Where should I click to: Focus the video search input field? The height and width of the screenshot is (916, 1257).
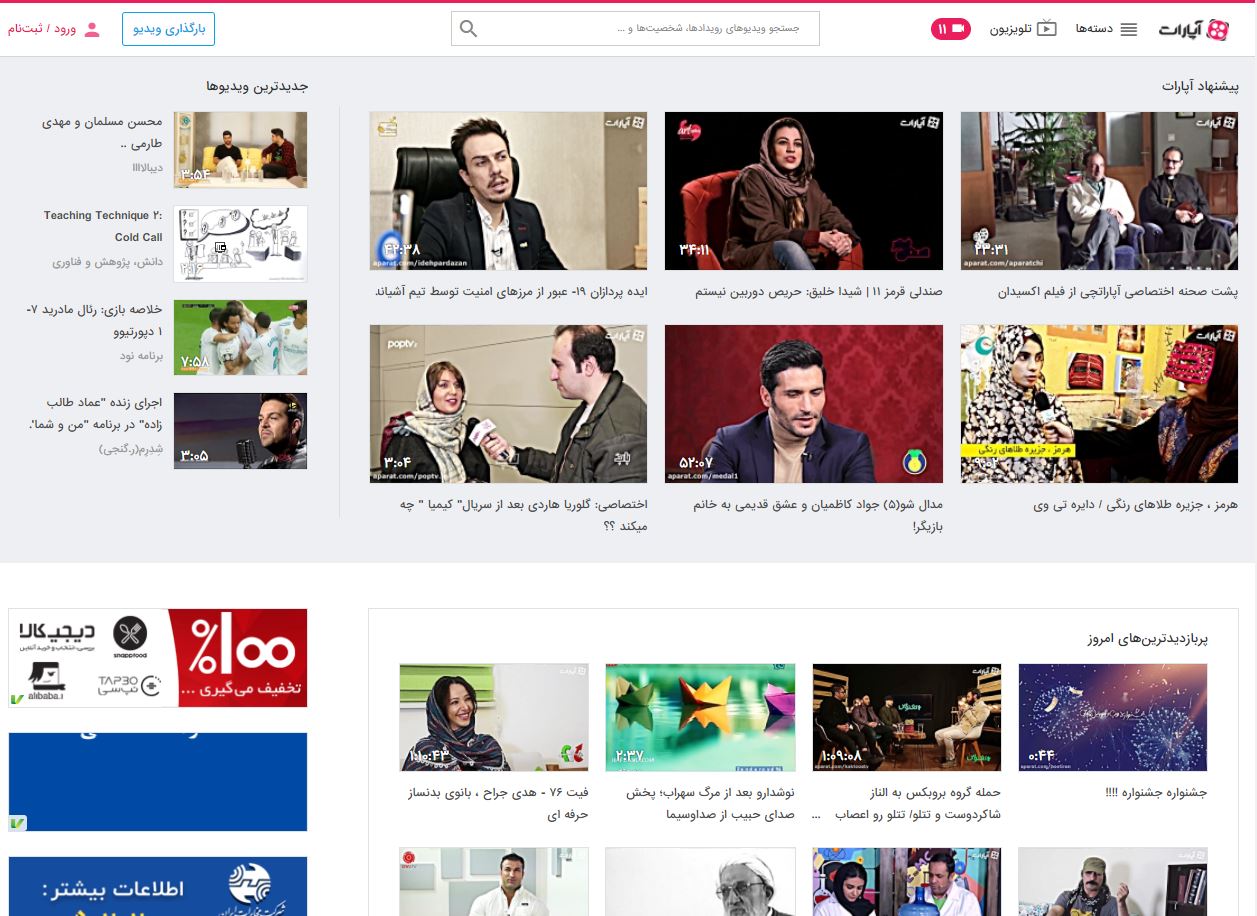635,29
